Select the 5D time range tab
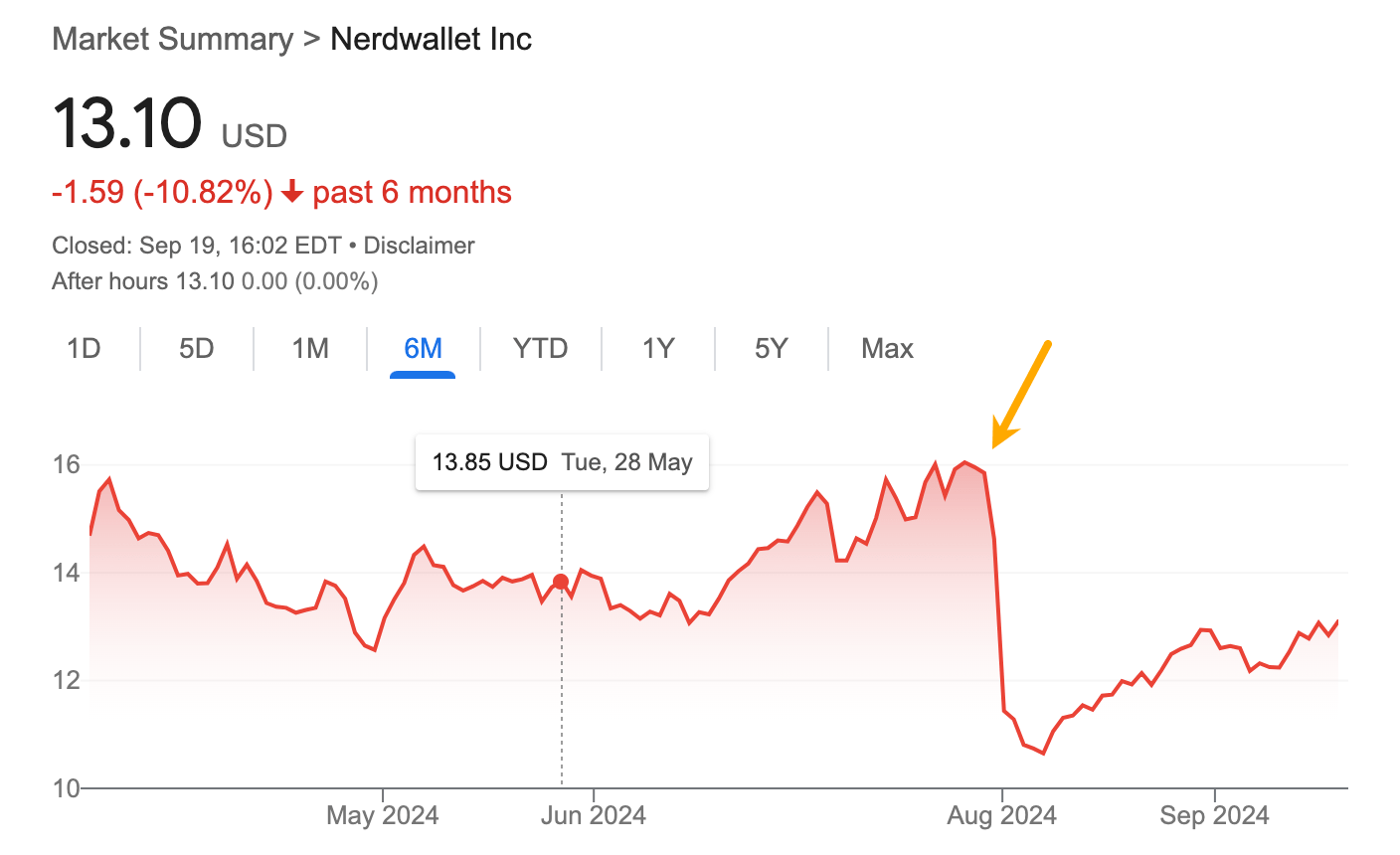This screenshot has height=855, width=1400. click(195, 348)
